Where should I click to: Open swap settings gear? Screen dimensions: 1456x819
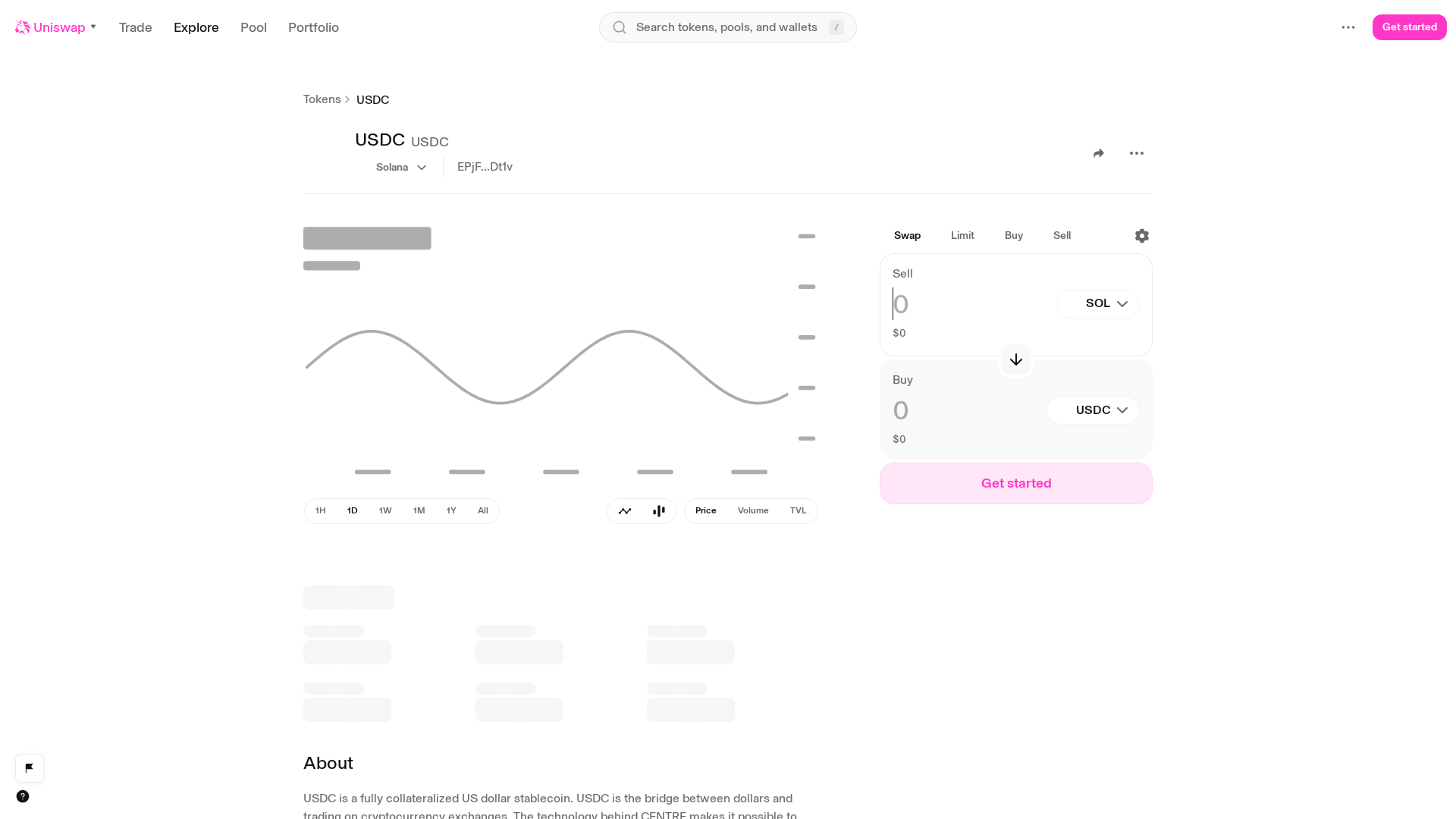[x=1142, y=236]
